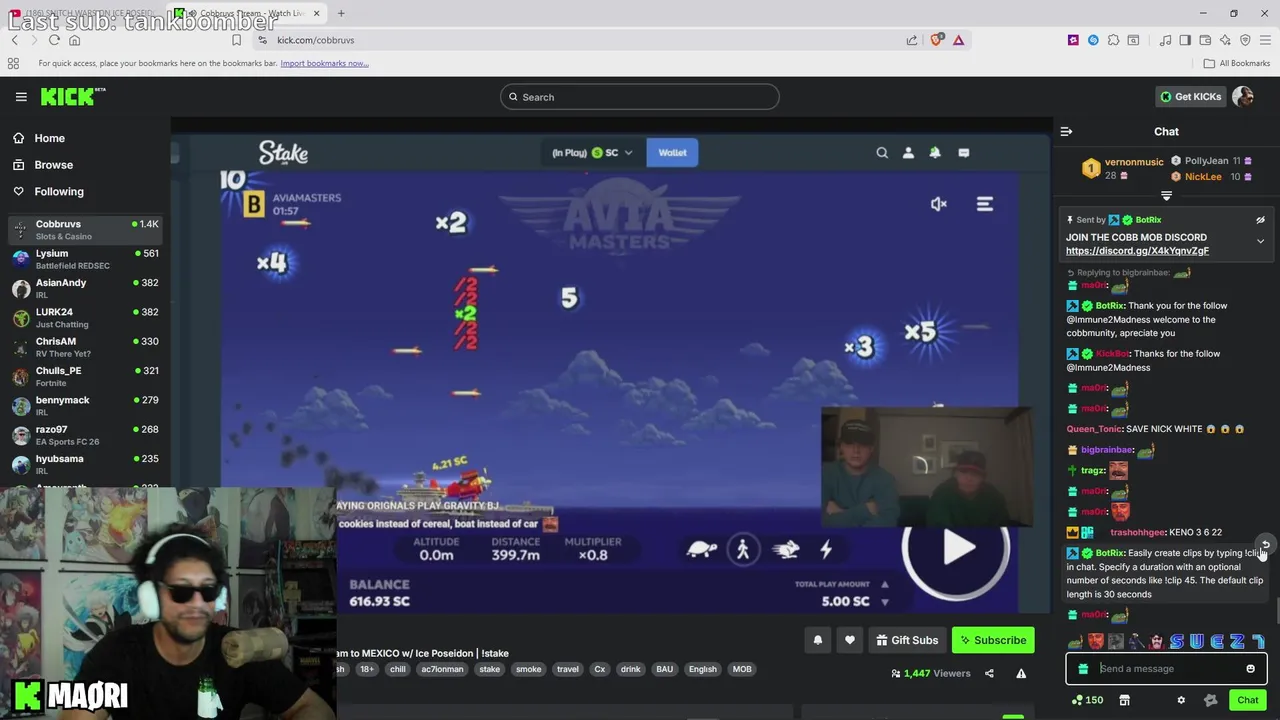The height and width of the screenshot is (720, 1280).
Task: Open the Chulls_PE Fortnite channel
Action: [85, 376]
